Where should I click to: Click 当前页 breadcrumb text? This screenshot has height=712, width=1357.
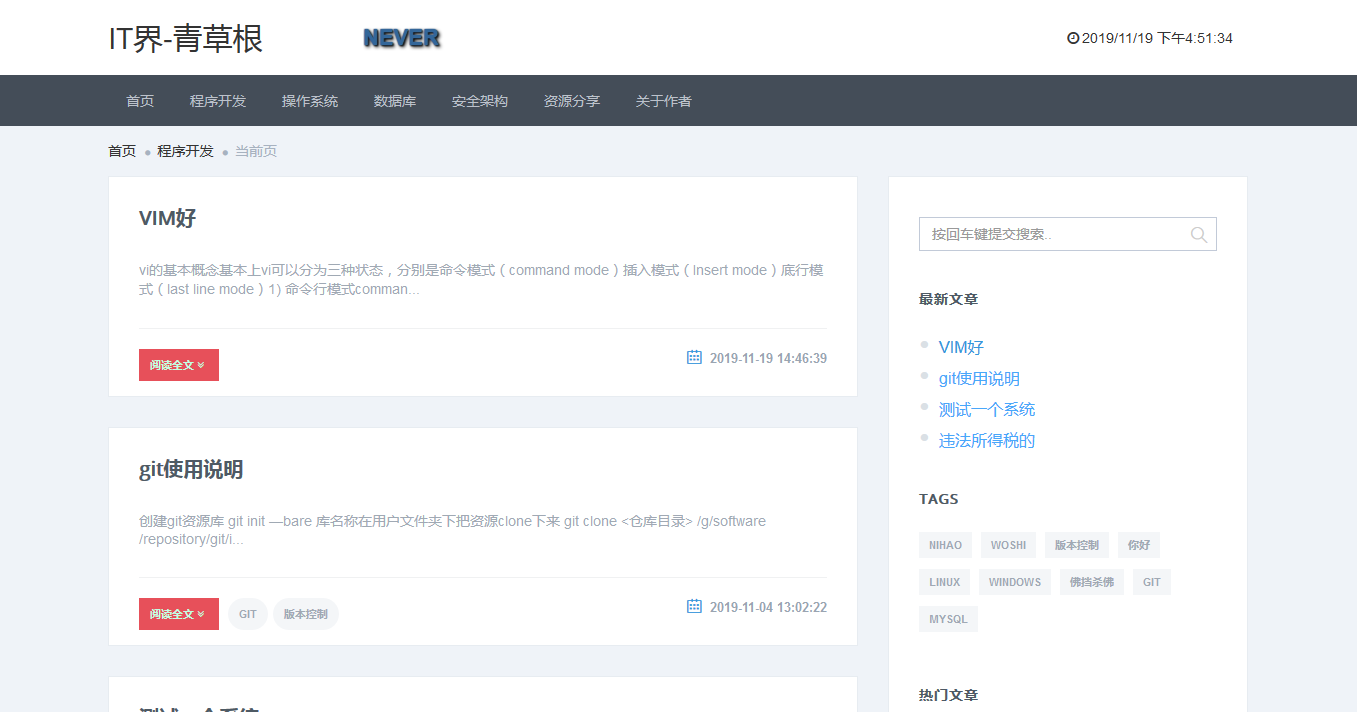[x=256, y=151]
